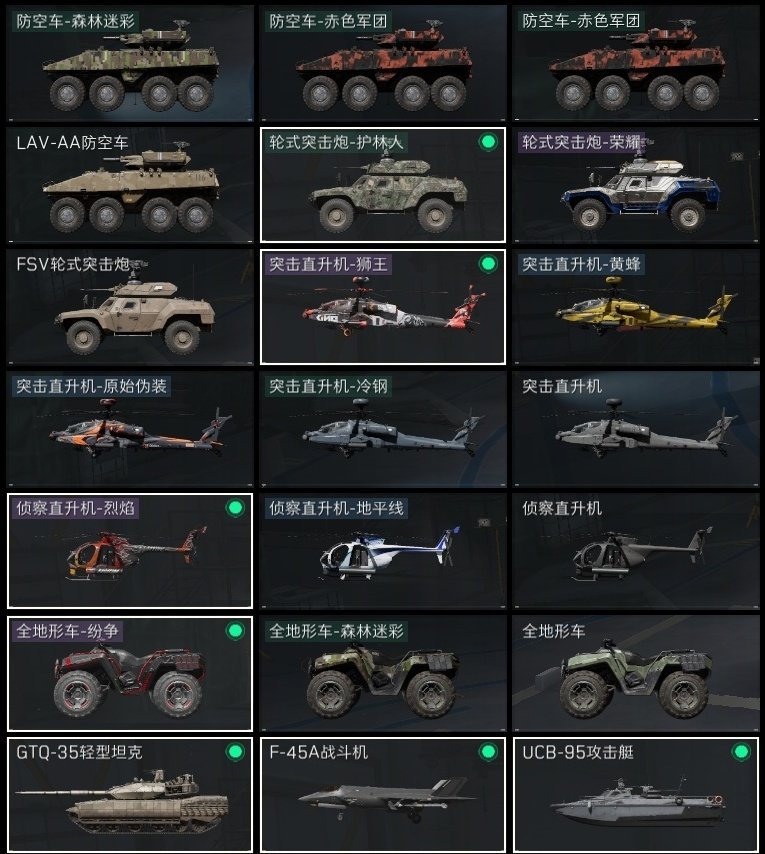This screenshot has height=854, width=765.
Task: Select the yellow 突击直升机-黄蜂 helicopter
Action: pyautogui.click(x=636, y=307)
